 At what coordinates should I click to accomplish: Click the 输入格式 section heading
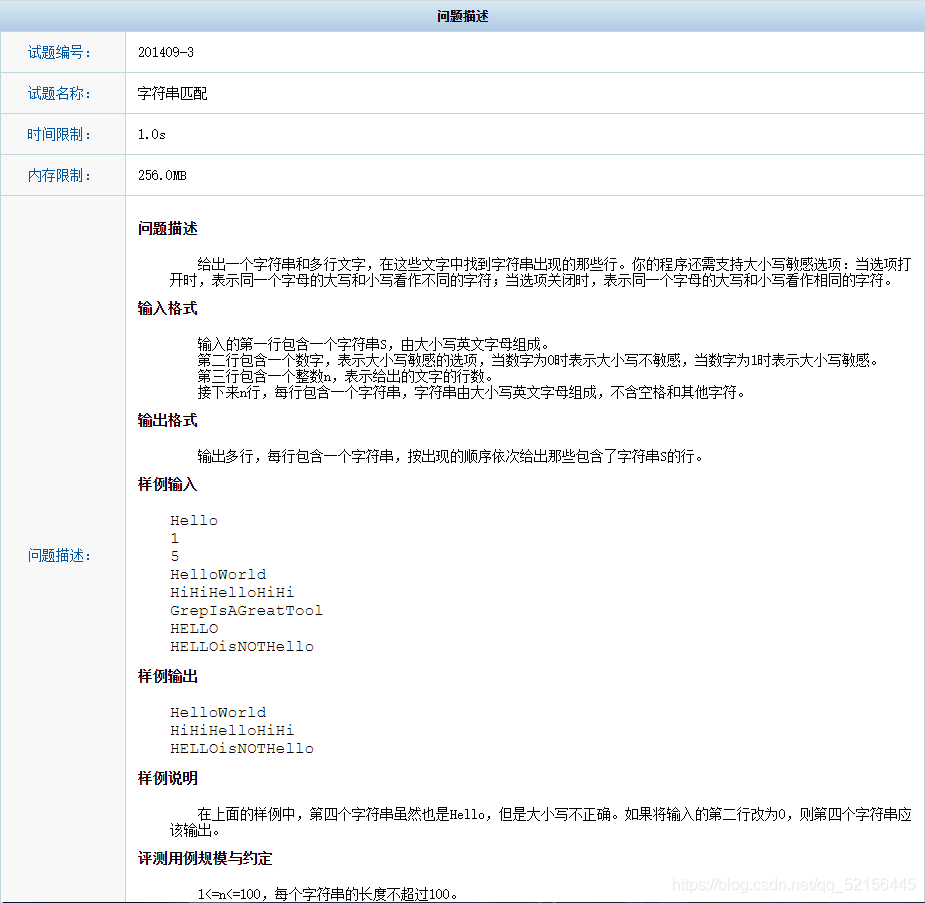pyautogui.click(x=168, y=308)
